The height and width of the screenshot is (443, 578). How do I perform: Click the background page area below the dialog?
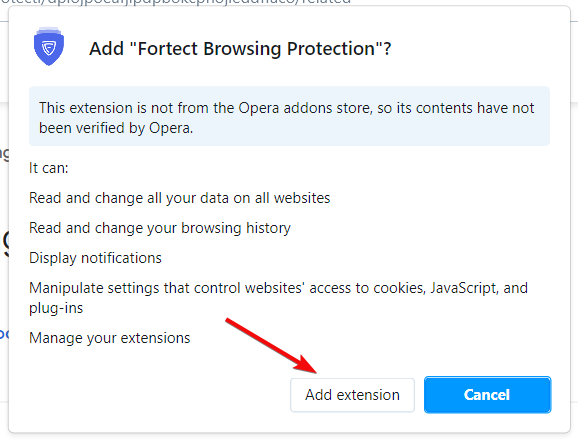(x=289, y=439)
